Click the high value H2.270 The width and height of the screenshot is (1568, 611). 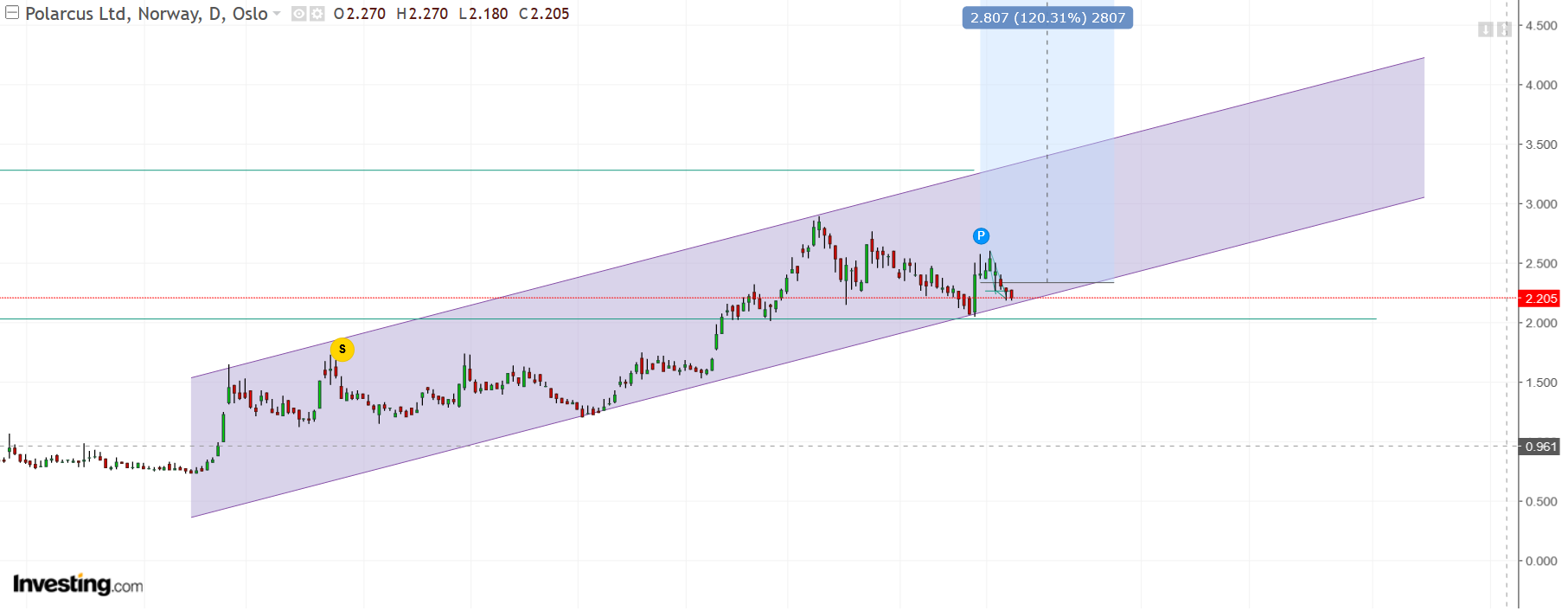point(422,14)
